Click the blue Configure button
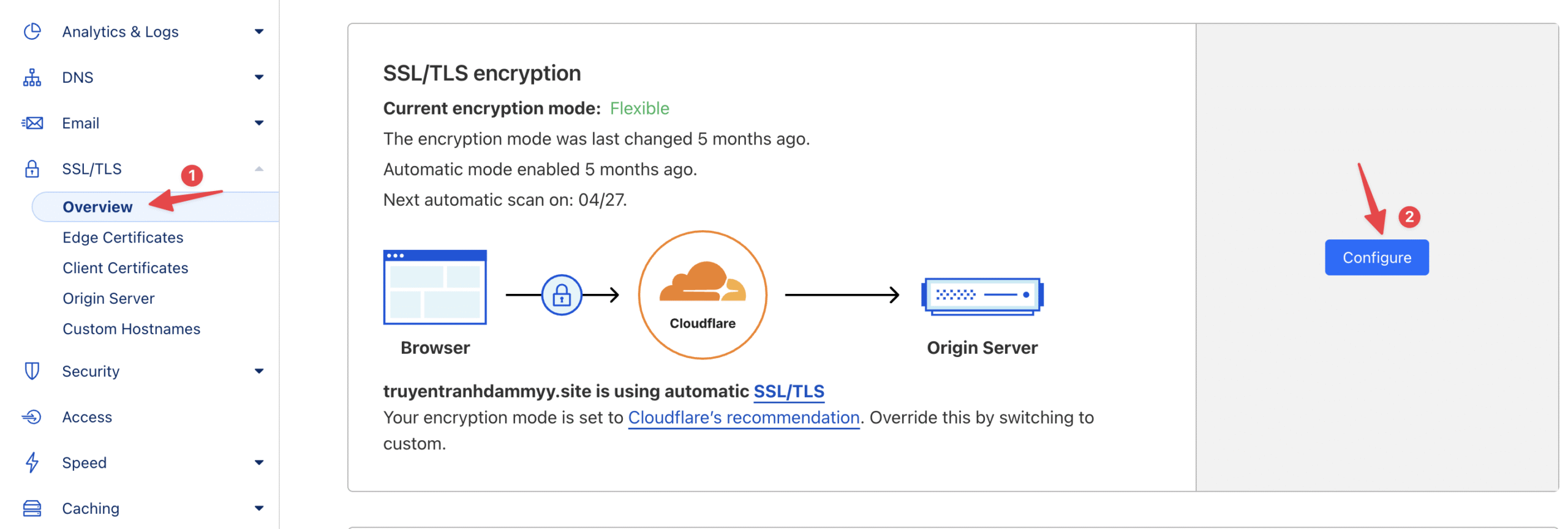 coord(1376,258)
